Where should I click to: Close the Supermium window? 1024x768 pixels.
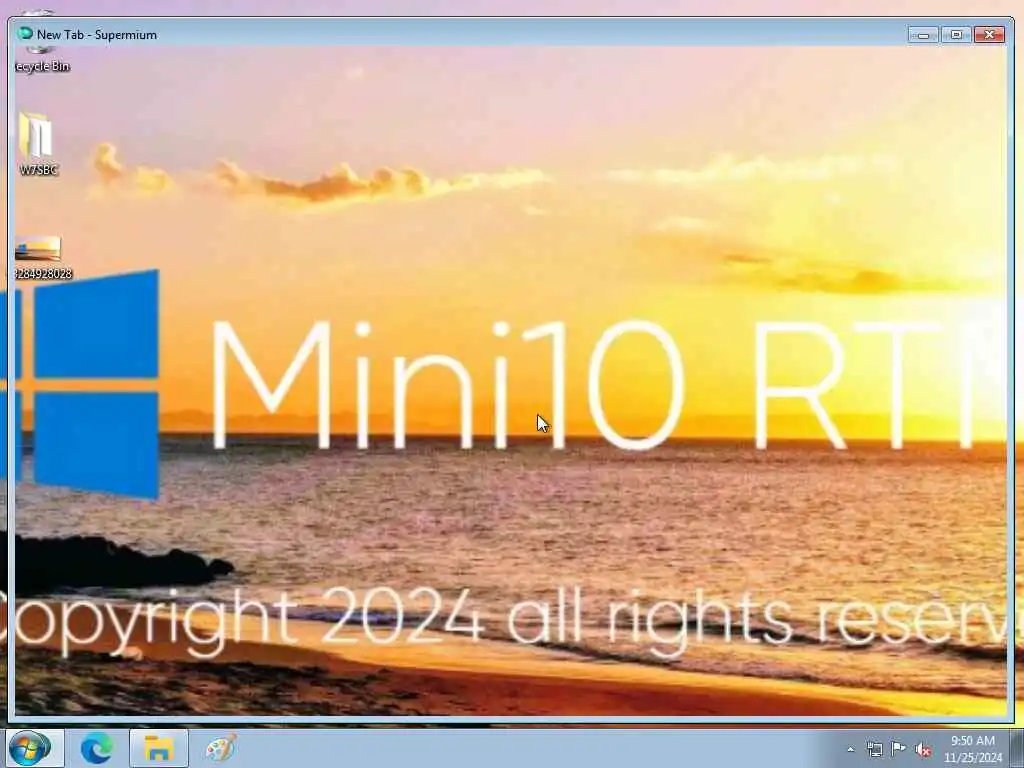[x=989, y=35]
